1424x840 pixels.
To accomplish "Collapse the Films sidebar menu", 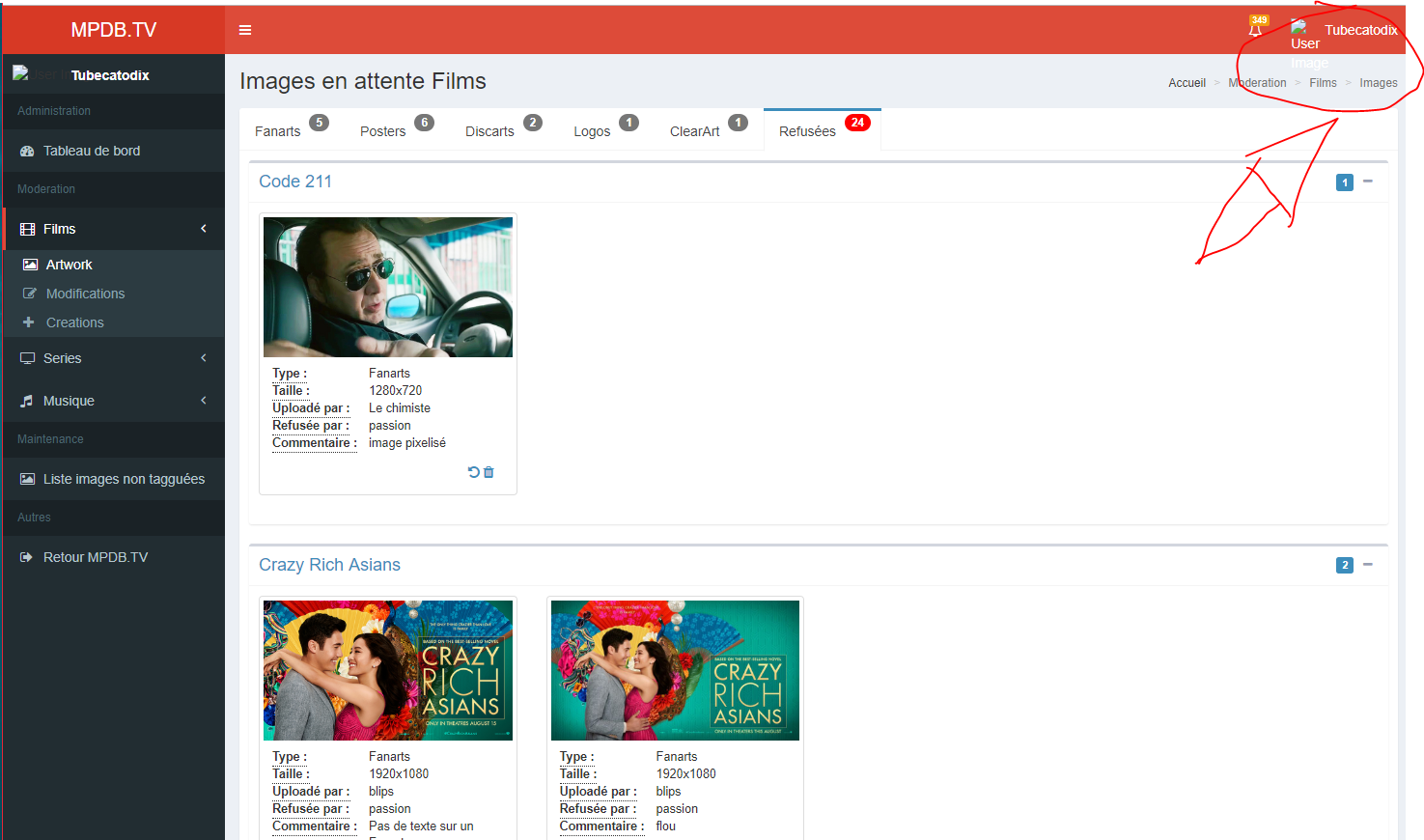I will [114, 229].
